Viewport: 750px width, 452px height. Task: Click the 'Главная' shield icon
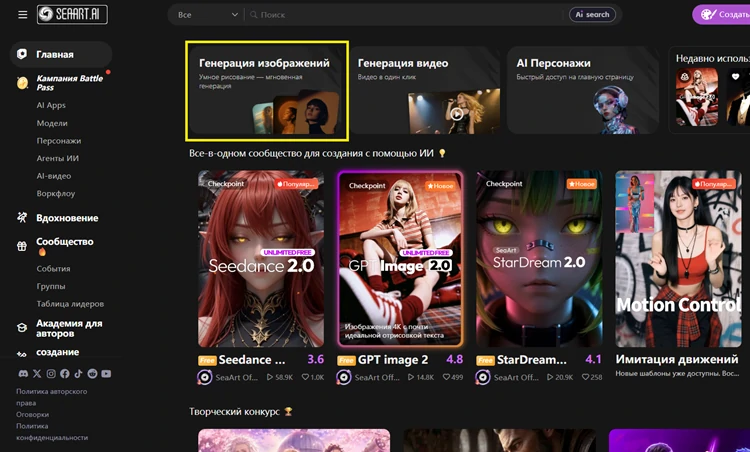[x=22, y=54]
